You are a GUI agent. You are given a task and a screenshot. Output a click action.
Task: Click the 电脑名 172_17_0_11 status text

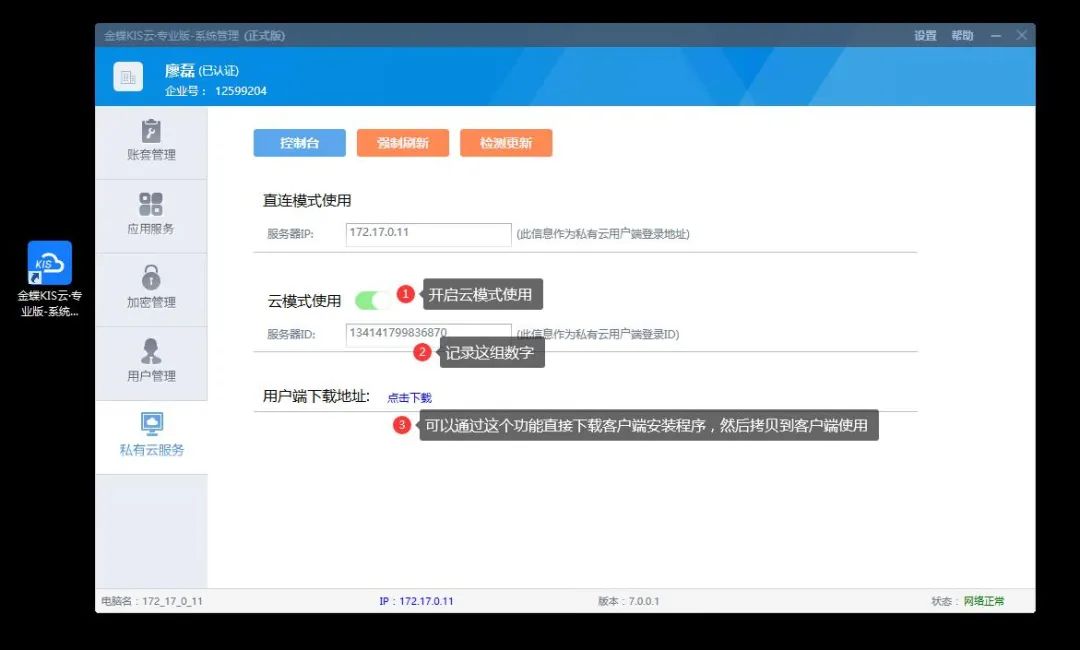152,601
